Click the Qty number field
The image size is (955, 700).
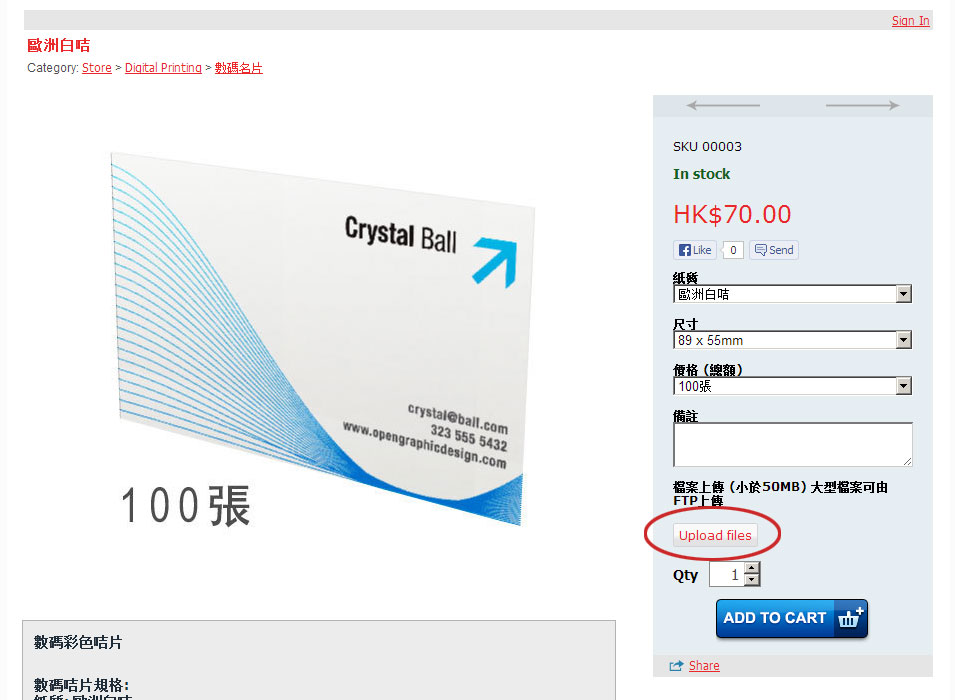pyautogui.click(x=727, y=574)
